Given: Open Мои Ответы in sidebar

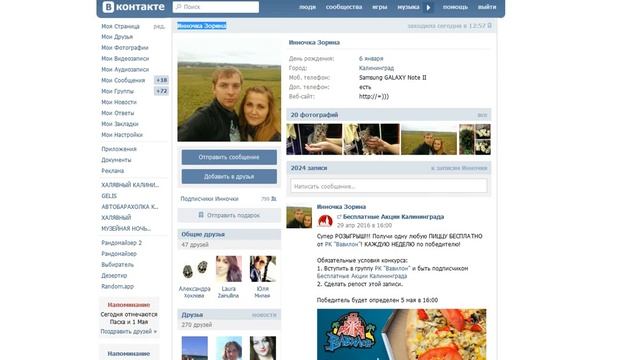Looking at the screenshot, I should pos(118,113).
